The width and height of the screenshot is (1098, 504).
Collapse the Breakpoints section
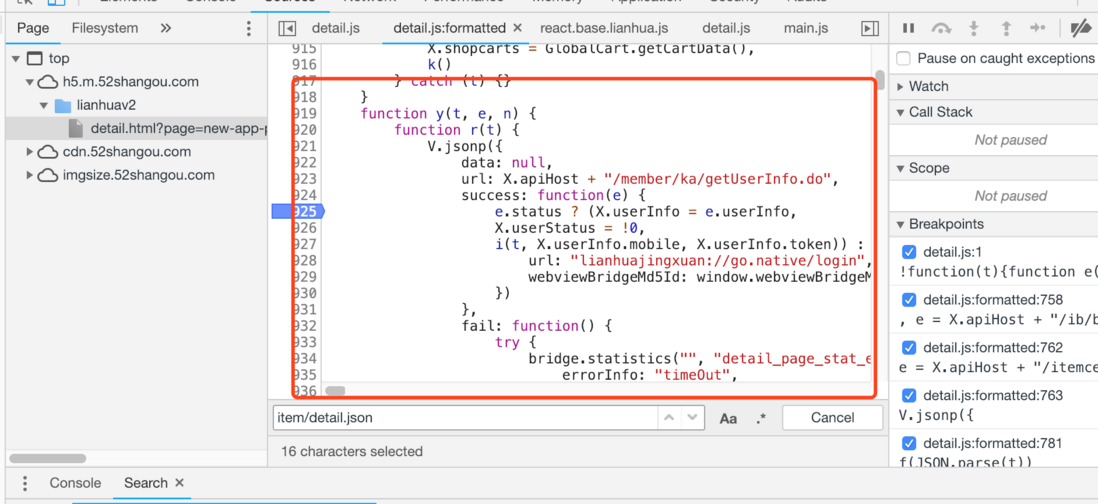pos(901,224)
